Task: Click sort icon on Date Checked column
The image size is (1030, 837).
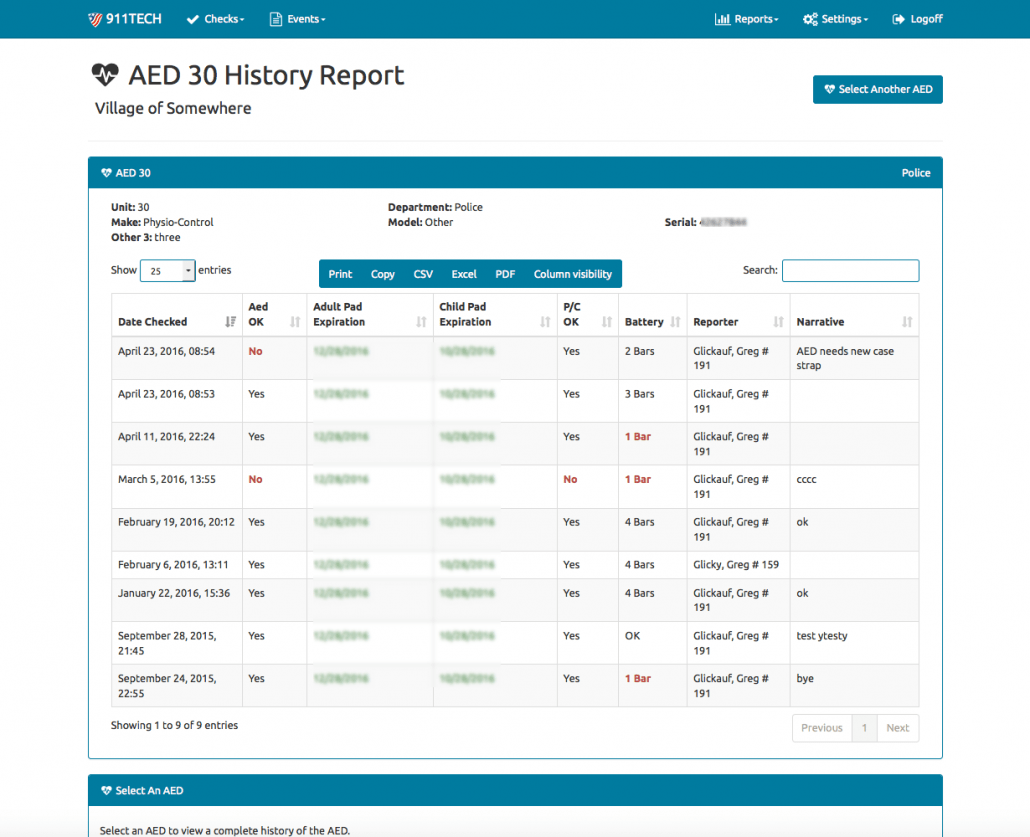Action: 231,322
